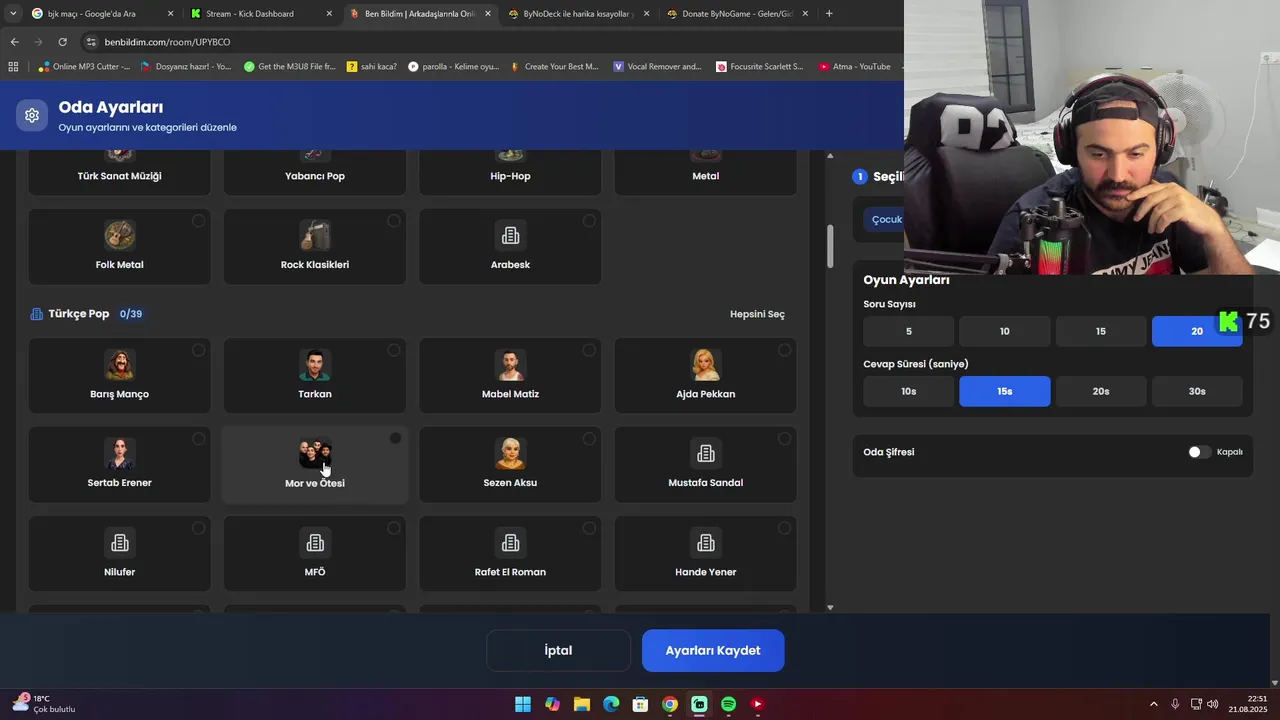Click Hepsini Seç for Türkçe Pop
This screenshot has width=1280, height=720.
point(757,314)
